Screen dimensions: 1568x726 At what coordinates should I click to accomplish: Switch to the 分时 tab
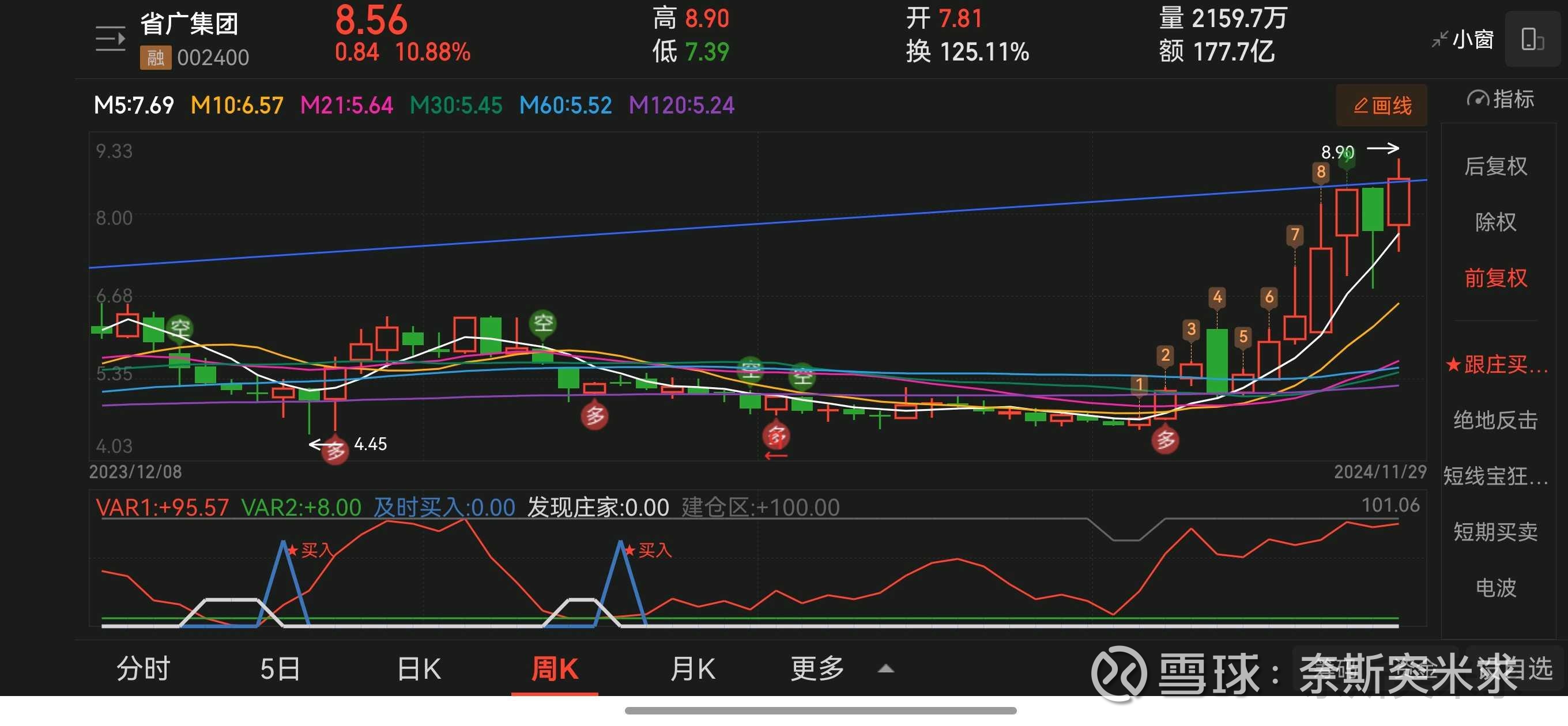click(143, 669)
